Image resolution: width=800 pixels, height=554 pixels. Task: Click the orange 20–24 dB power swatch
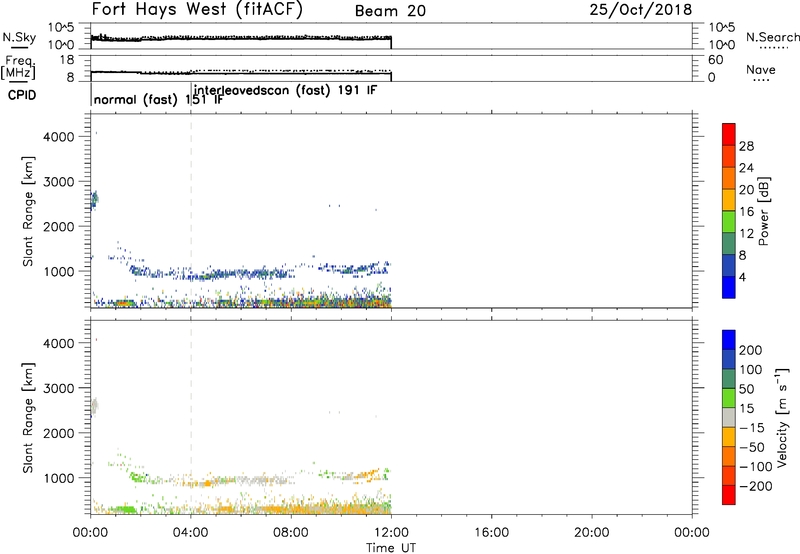point(729,179)
